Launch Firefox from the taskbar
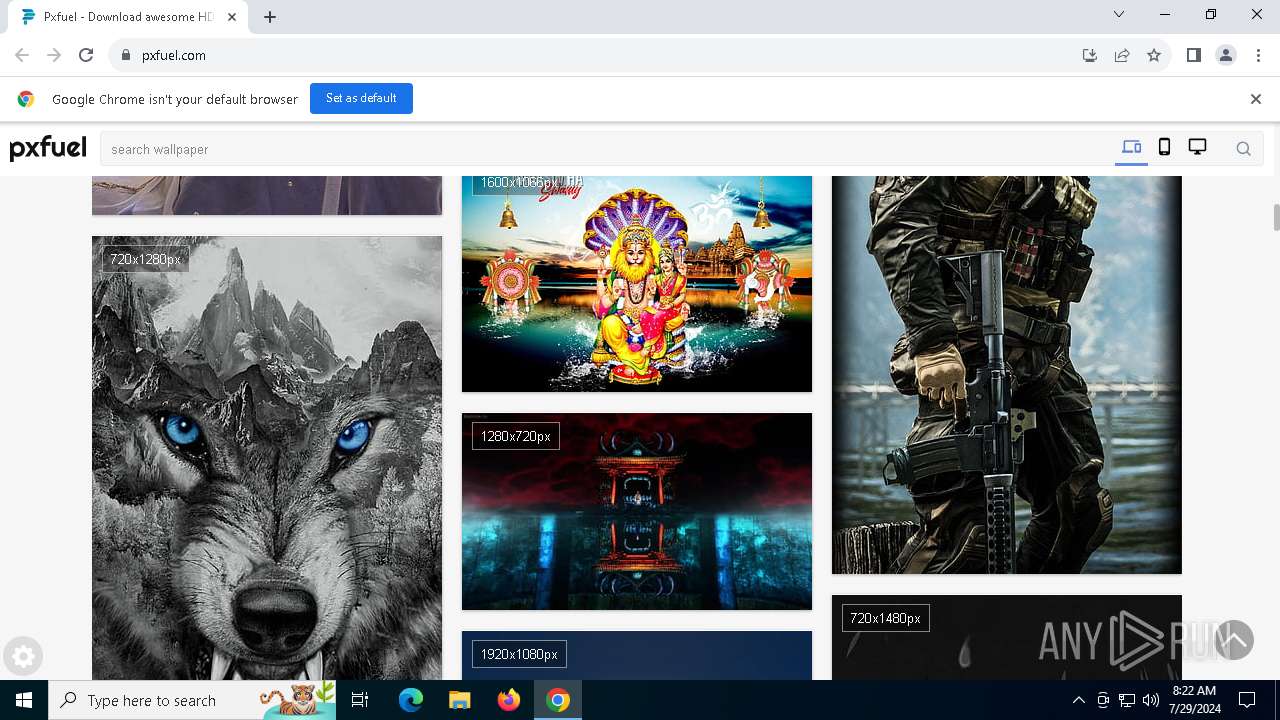1280x720 pixels. pos(508,700)
